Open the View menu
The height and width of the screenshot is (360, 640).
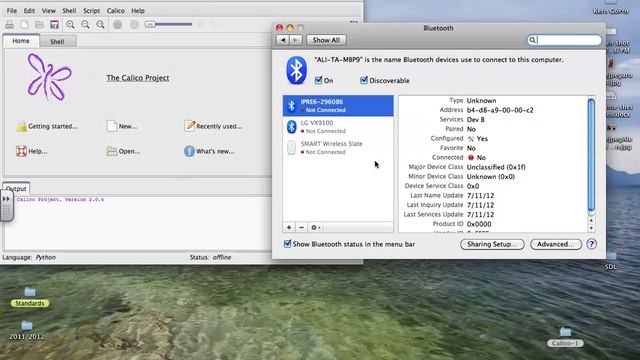point(49,11)
